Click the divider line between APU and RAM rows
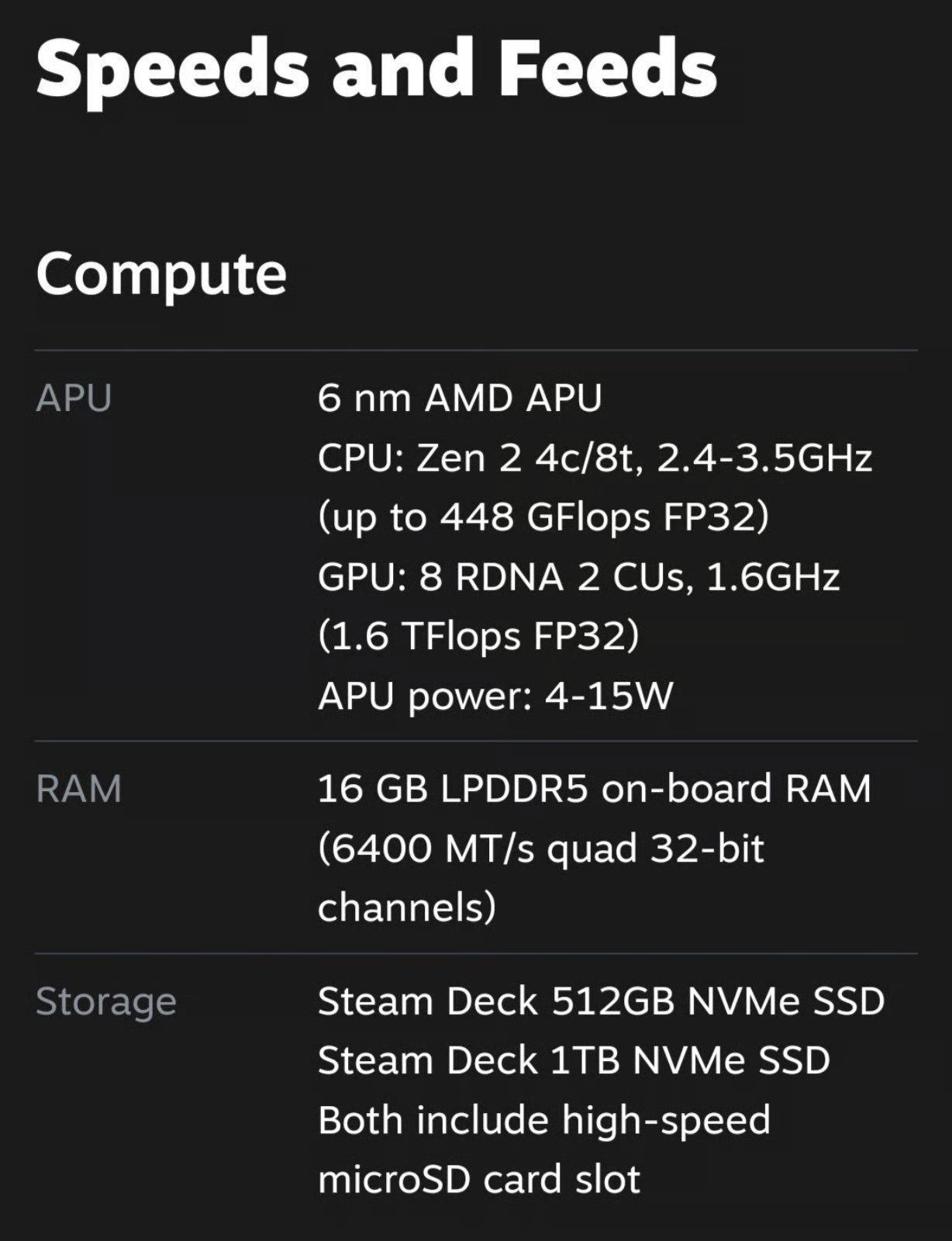952x1241 pixels. pos(476,741)
